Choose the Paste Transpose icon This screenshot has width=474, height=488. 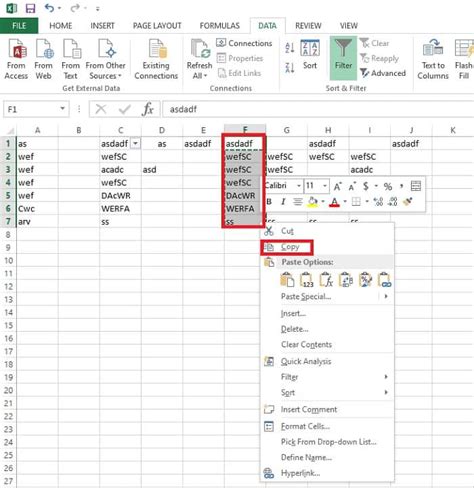click(x=346, y=280)
